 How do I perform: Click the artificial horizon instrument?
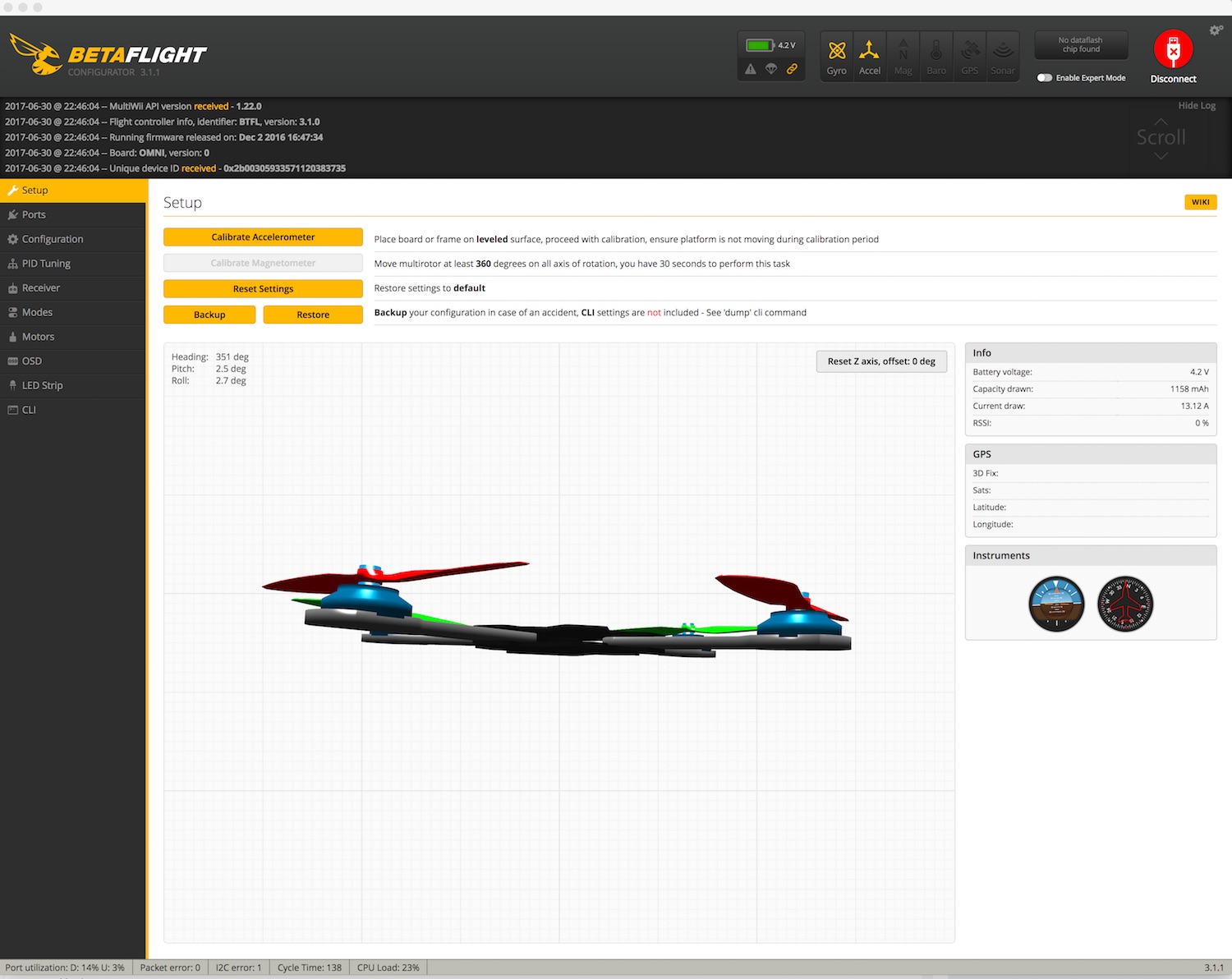[x=1056, y=604]
